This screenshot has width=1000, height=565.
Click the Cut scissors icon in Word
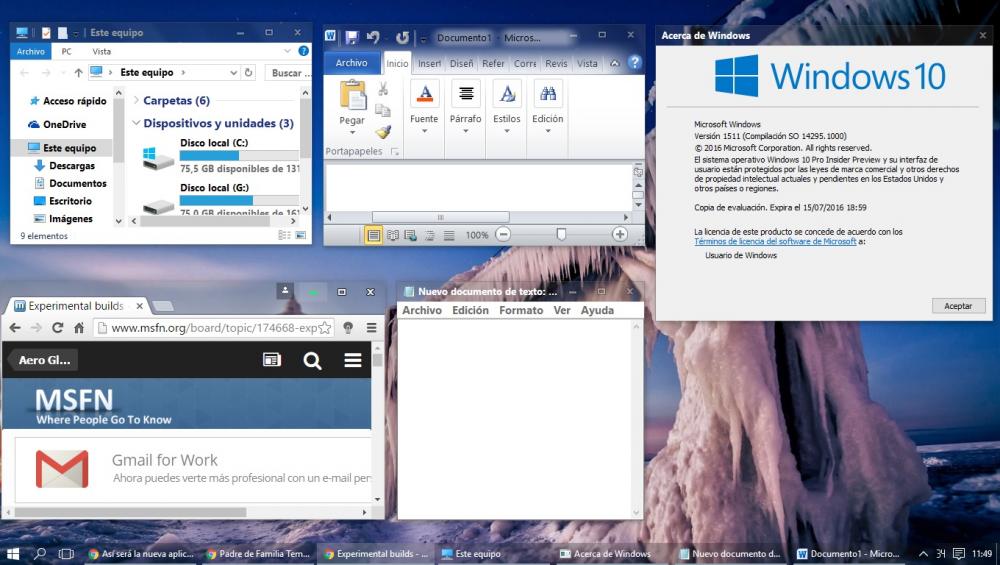pos(383,90)
